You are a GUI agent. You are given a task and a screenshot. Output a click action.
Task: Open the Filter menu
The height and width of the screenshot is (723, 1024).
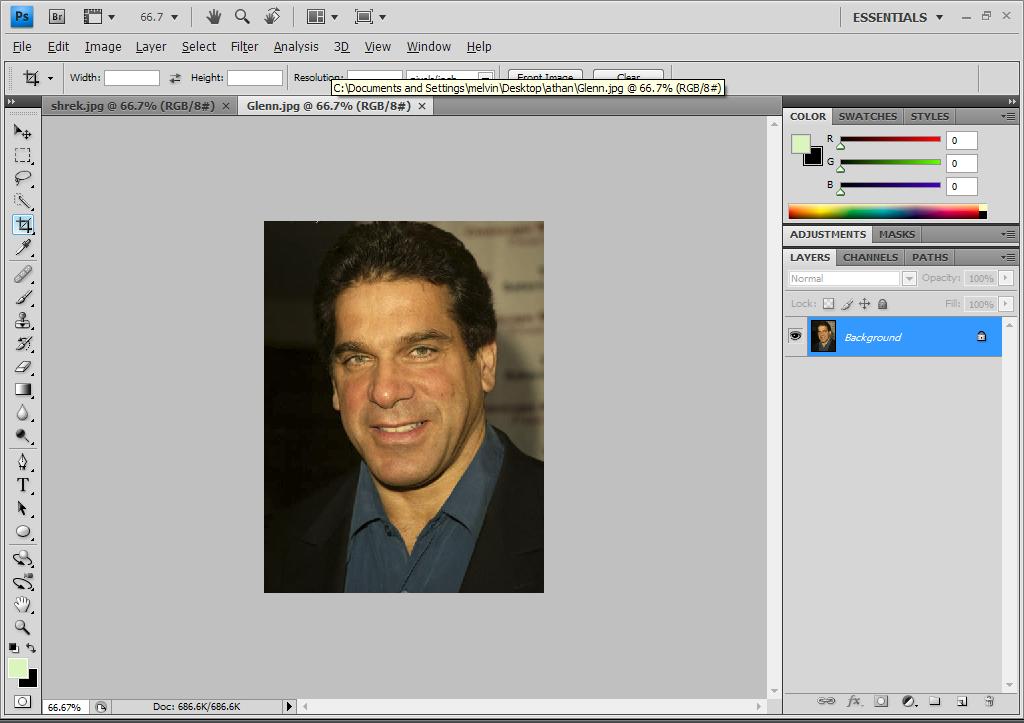tap(244, 47)
